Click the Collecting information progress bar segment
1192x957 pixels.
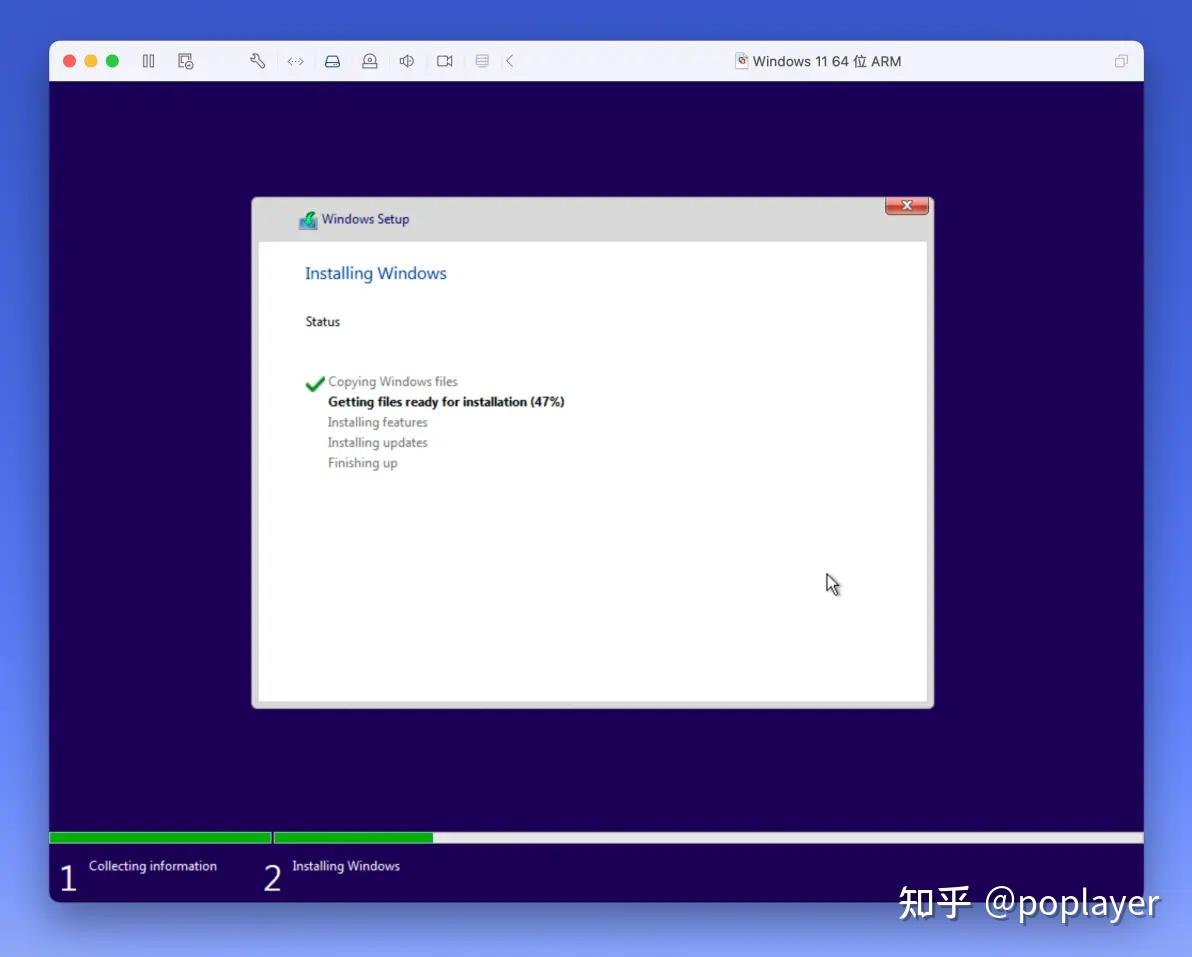tap(160, 838)
